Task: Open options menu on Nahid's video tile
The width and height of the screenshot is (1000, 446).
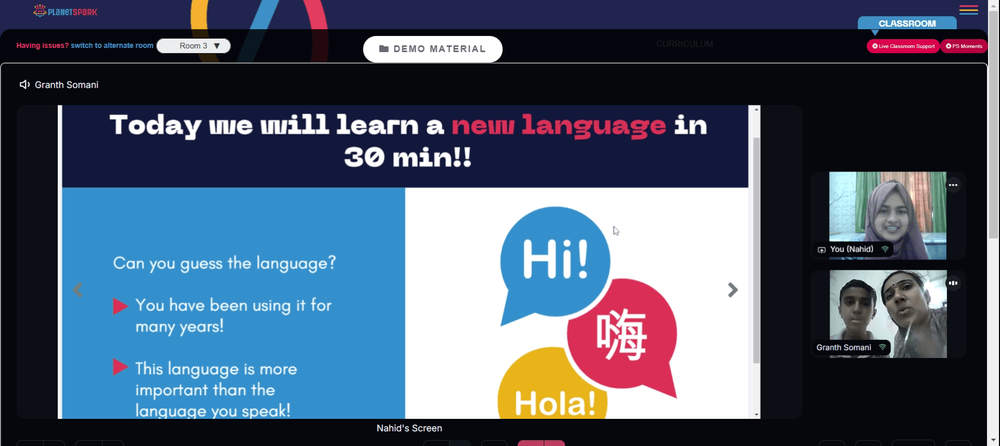Action: [x=953, y=185]
